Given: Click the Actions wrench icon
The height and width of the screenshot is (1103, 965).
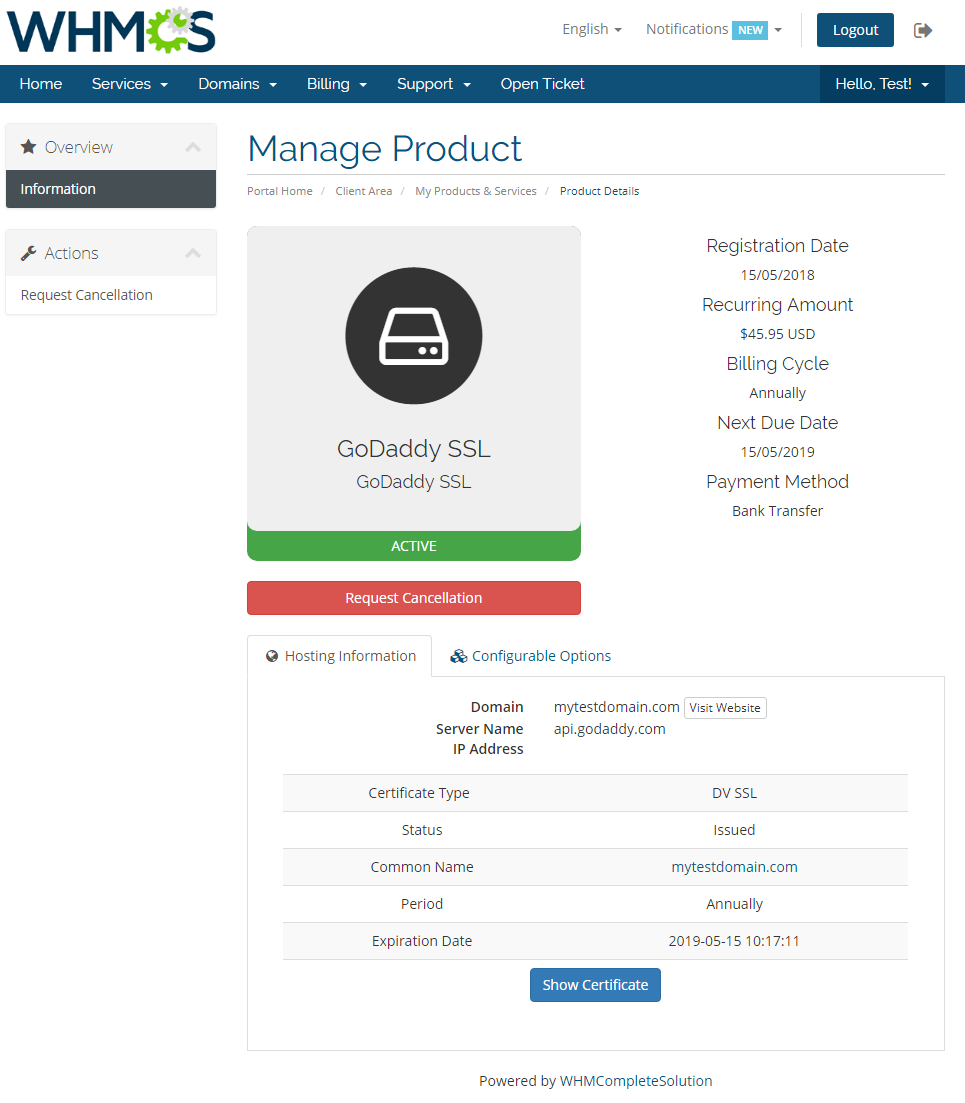Looking at the screenshot, I should [x=28, y=253].
